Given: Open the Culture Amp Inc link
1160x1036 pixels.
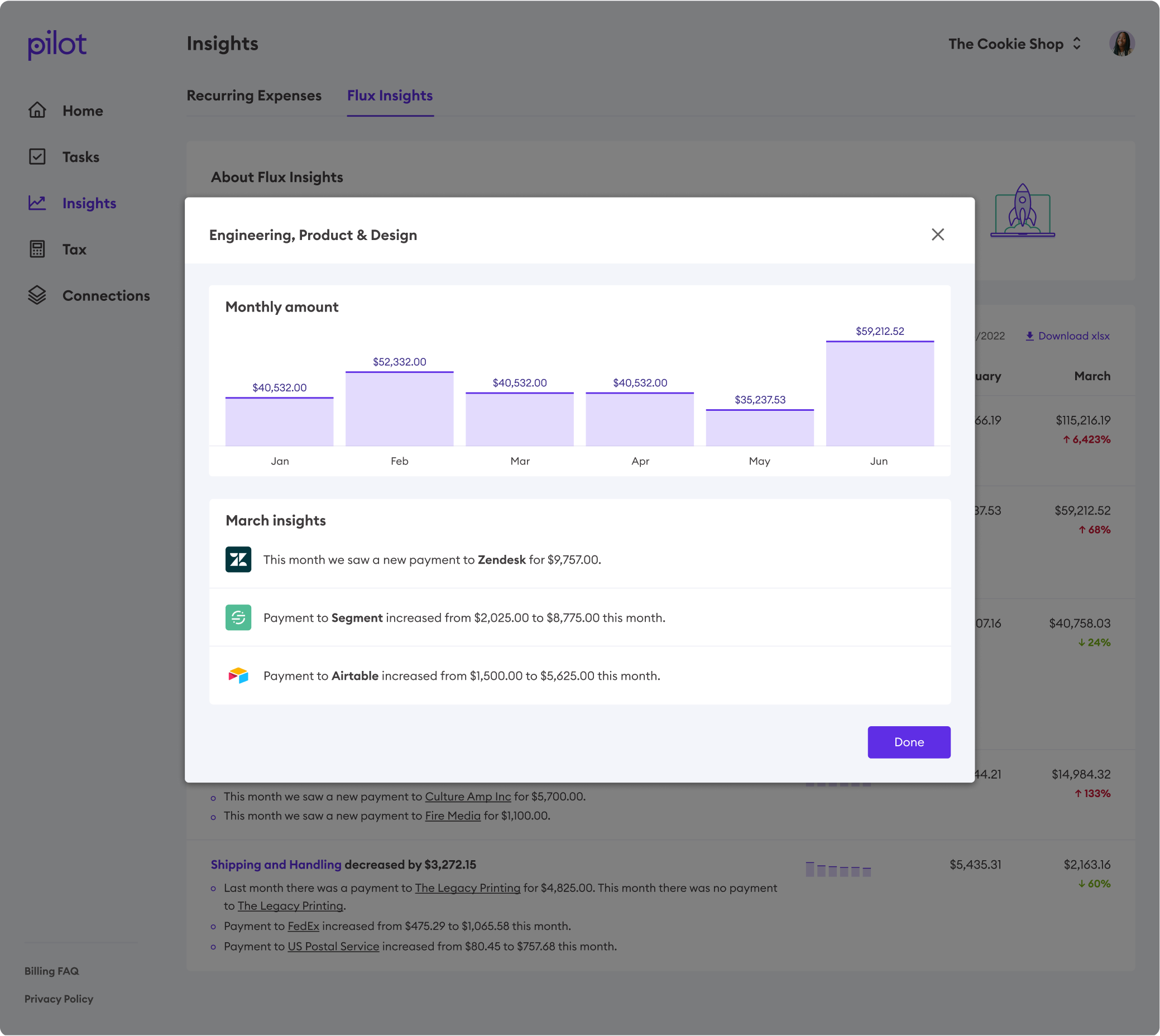Looking at the screenshot, I should 468,797.
